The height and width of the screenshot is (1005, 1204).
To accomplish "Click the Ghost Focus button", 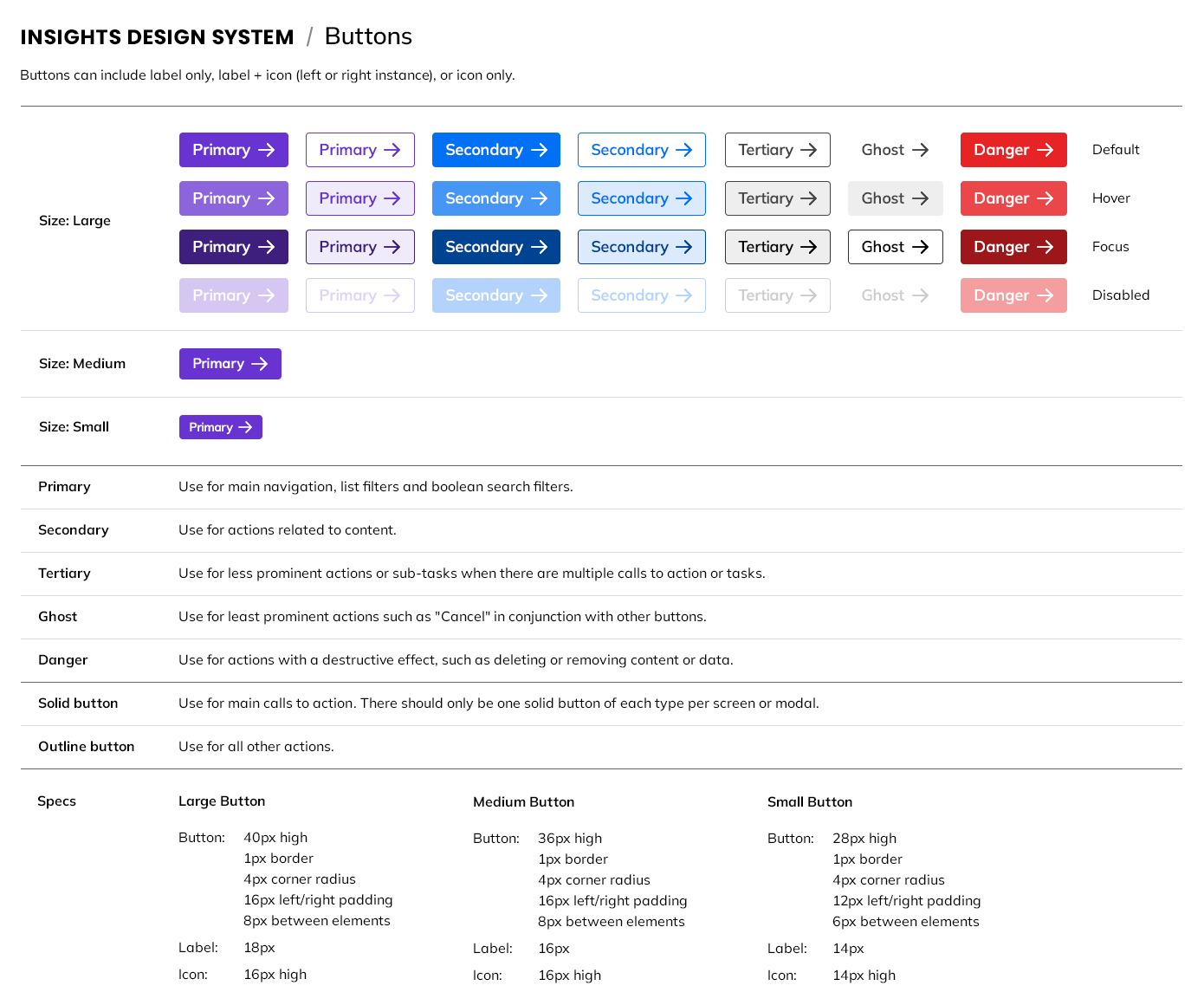I will [896, 247].
